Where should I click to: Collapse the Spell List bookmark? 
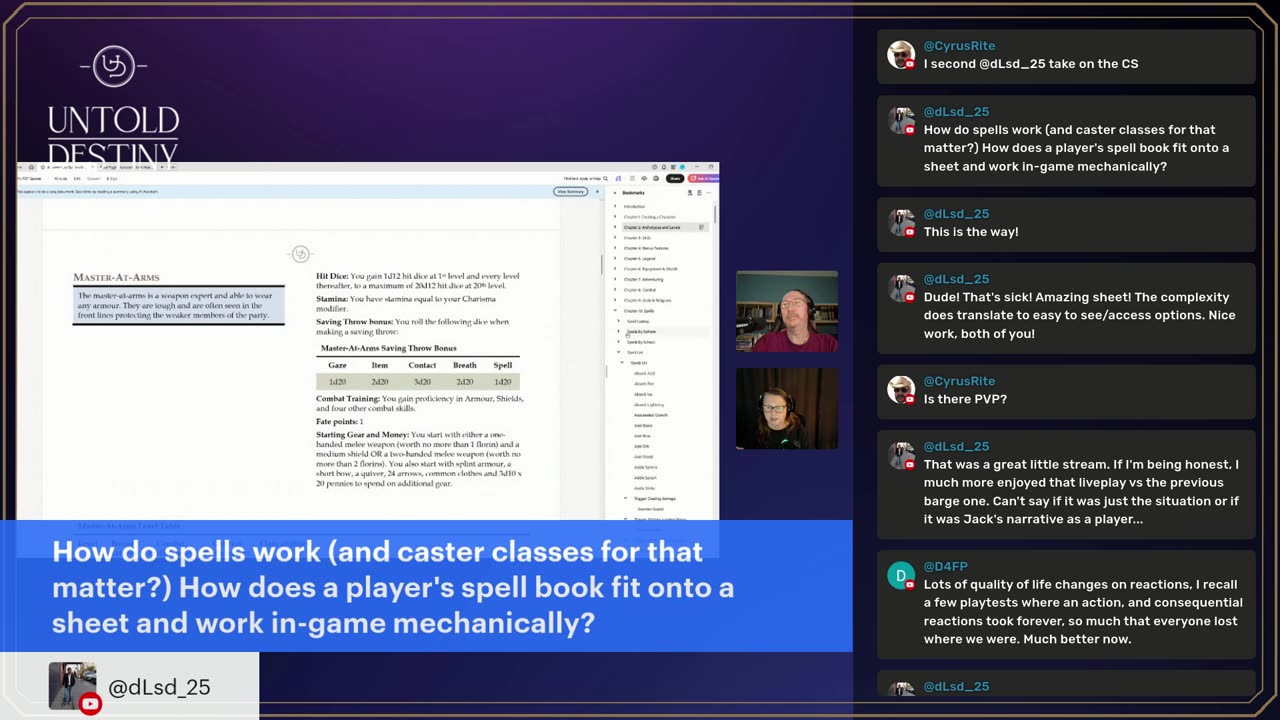[x=618, y=352]
